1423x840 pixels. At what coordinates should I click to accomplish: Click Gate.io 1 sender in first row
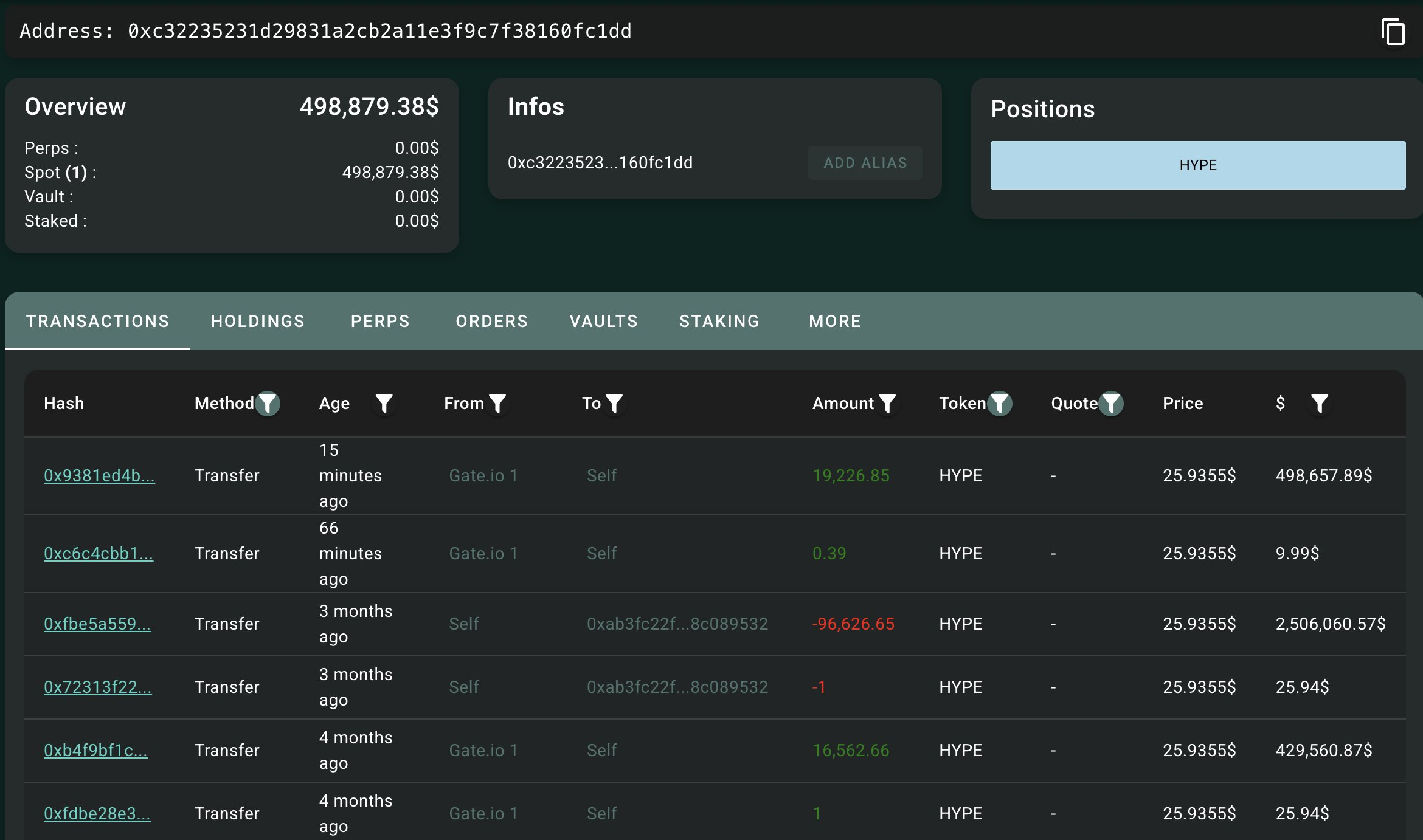tap(483, 475)
